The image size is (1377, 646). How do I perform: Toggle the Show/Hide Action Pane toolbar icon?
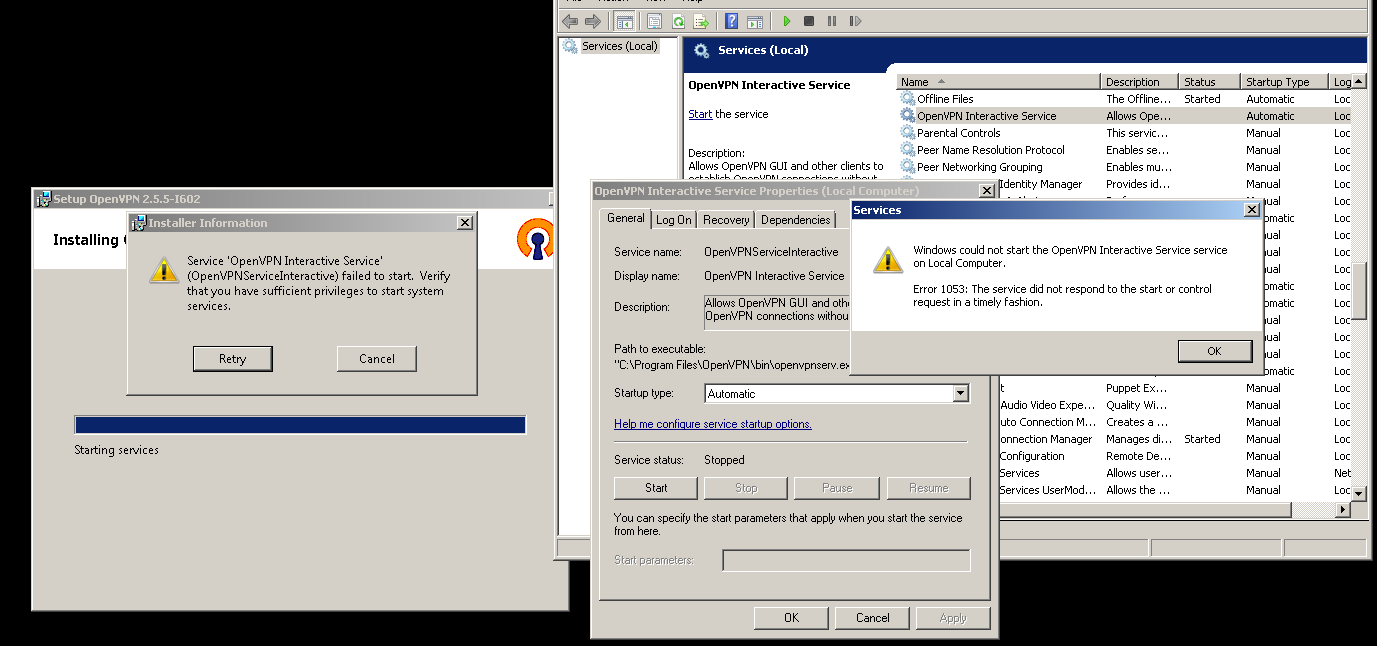click(x=755, y=21)
